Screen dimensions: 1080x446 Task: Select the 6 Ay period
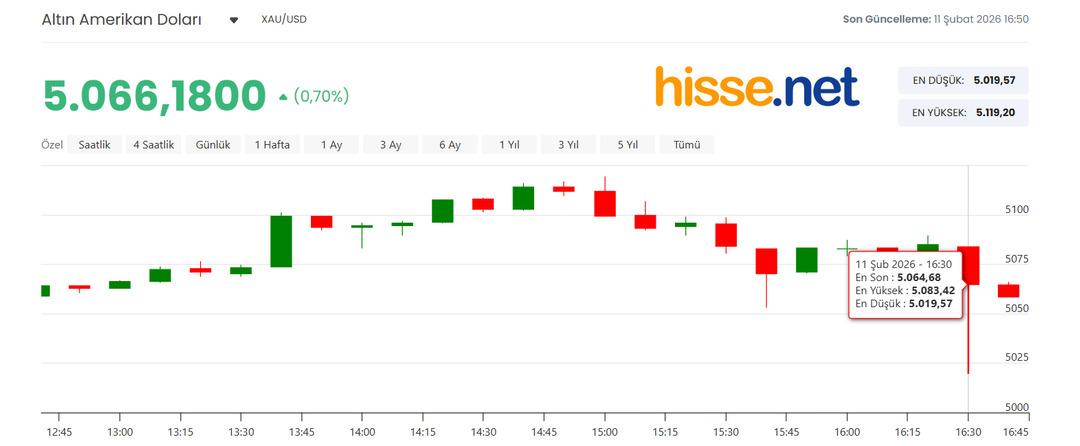pyautogui.click(x=449, y=145)
